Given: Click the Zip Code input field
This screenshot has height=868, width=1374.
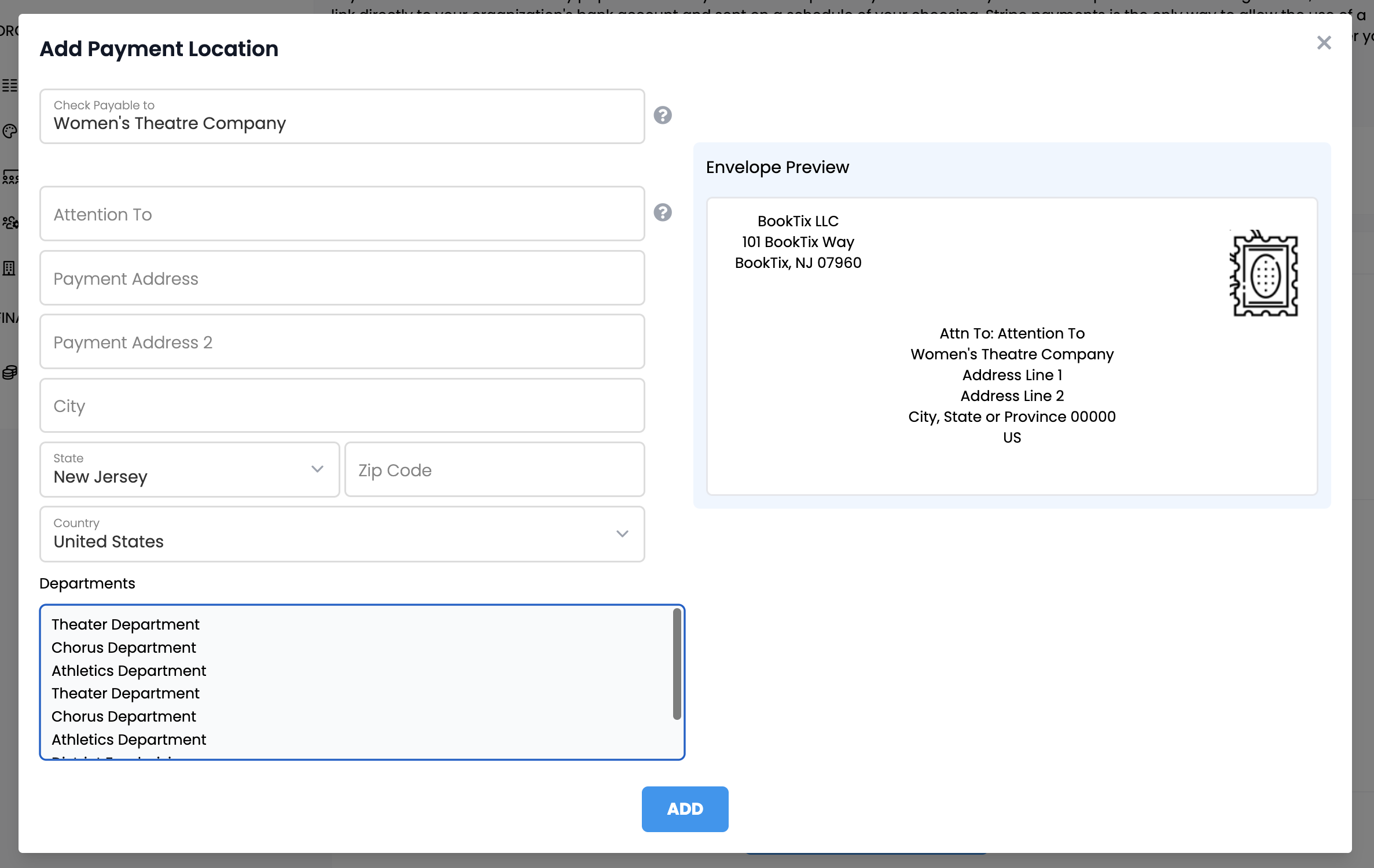Looking at the screenshot, I should 494,470.
